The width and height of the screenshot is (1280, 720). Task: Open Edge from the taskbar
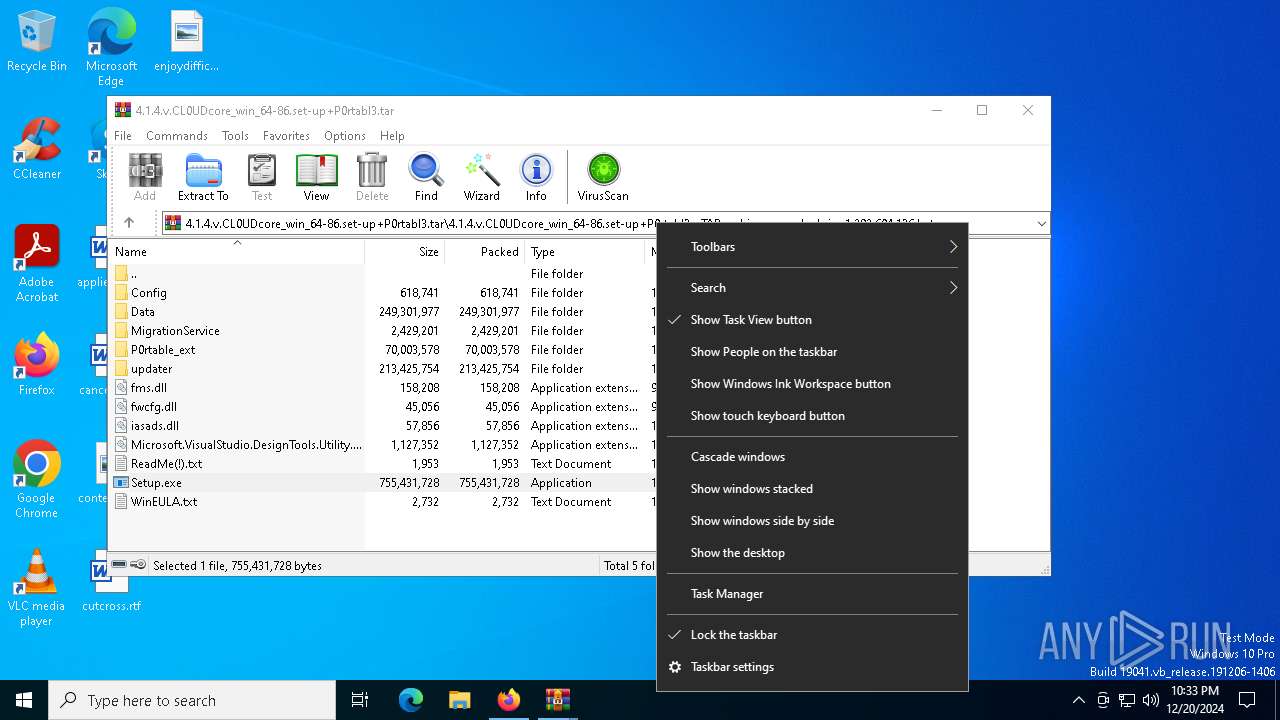(411, 700)
